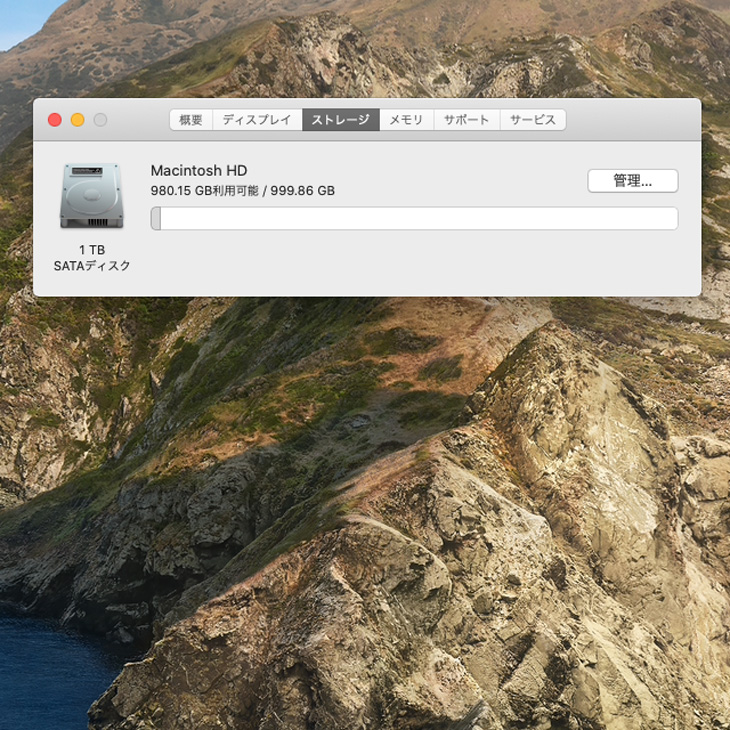Open the サービス tab
This screenshot has width=730, height=730.
point(533,120)
